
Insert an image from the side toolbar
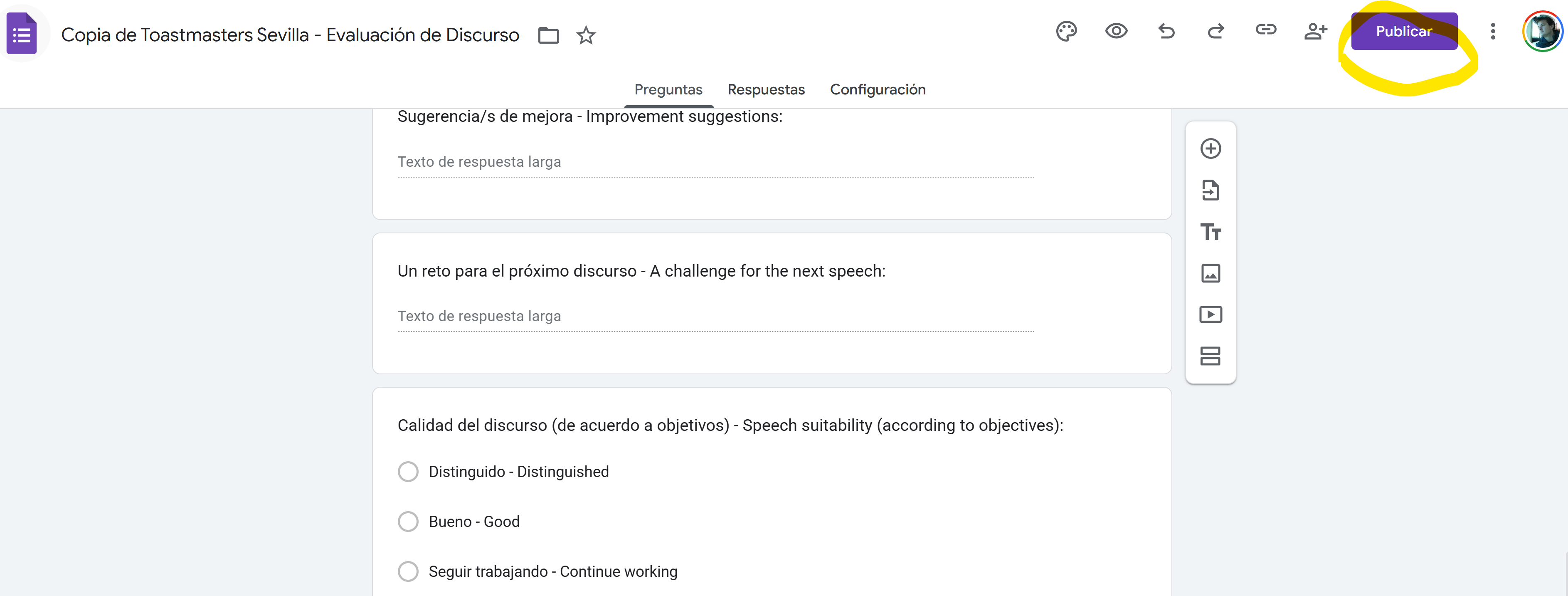pyautogui.click(x=1211, y=273)
